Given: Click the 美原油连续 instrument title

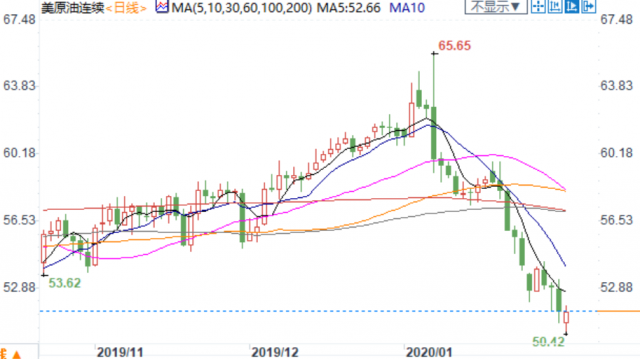Looking at the screenshot, I should [73, 8].
